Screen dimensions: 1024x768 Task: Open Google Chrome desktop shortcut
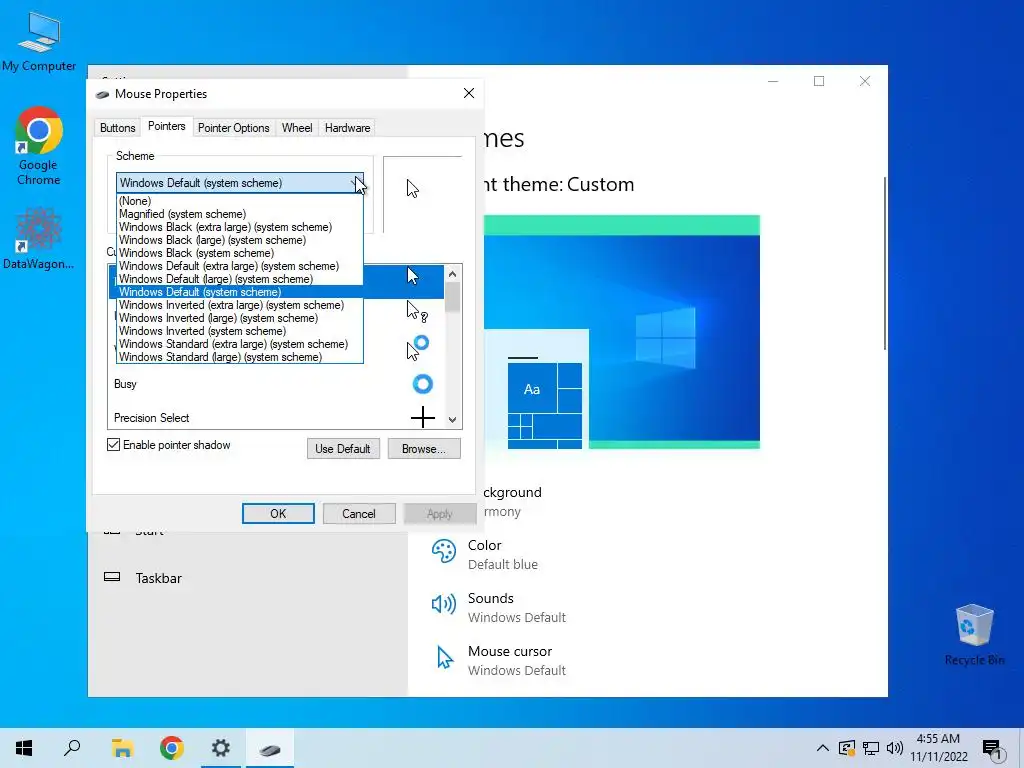tap(39, 146)
